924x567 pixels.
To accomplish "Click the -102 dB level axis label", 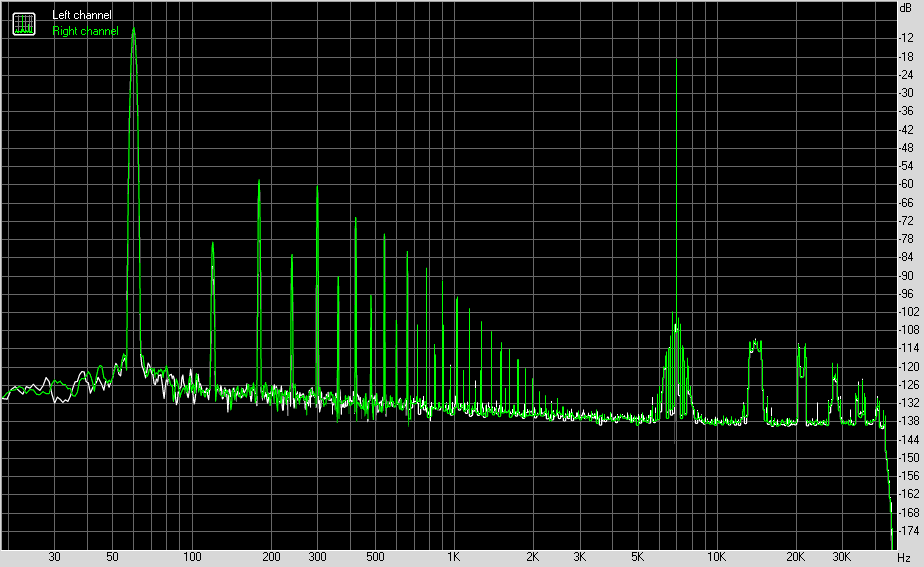I will point(909,312).
